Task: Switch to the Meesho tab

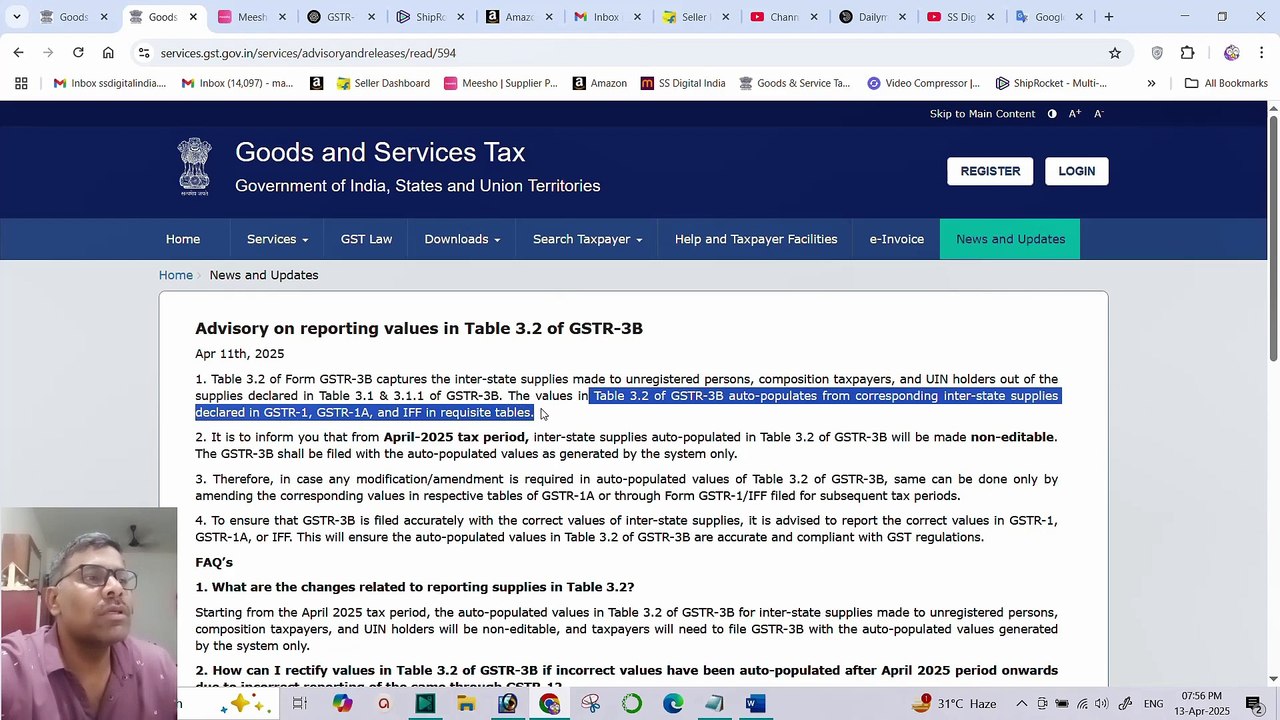Action: coord(253,17)
